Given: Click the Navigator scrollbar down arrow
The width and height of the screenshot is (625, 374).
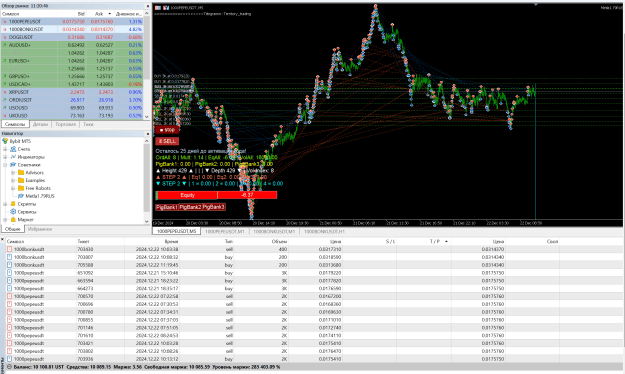Looking at the screenshot, I should coord(147,222).
